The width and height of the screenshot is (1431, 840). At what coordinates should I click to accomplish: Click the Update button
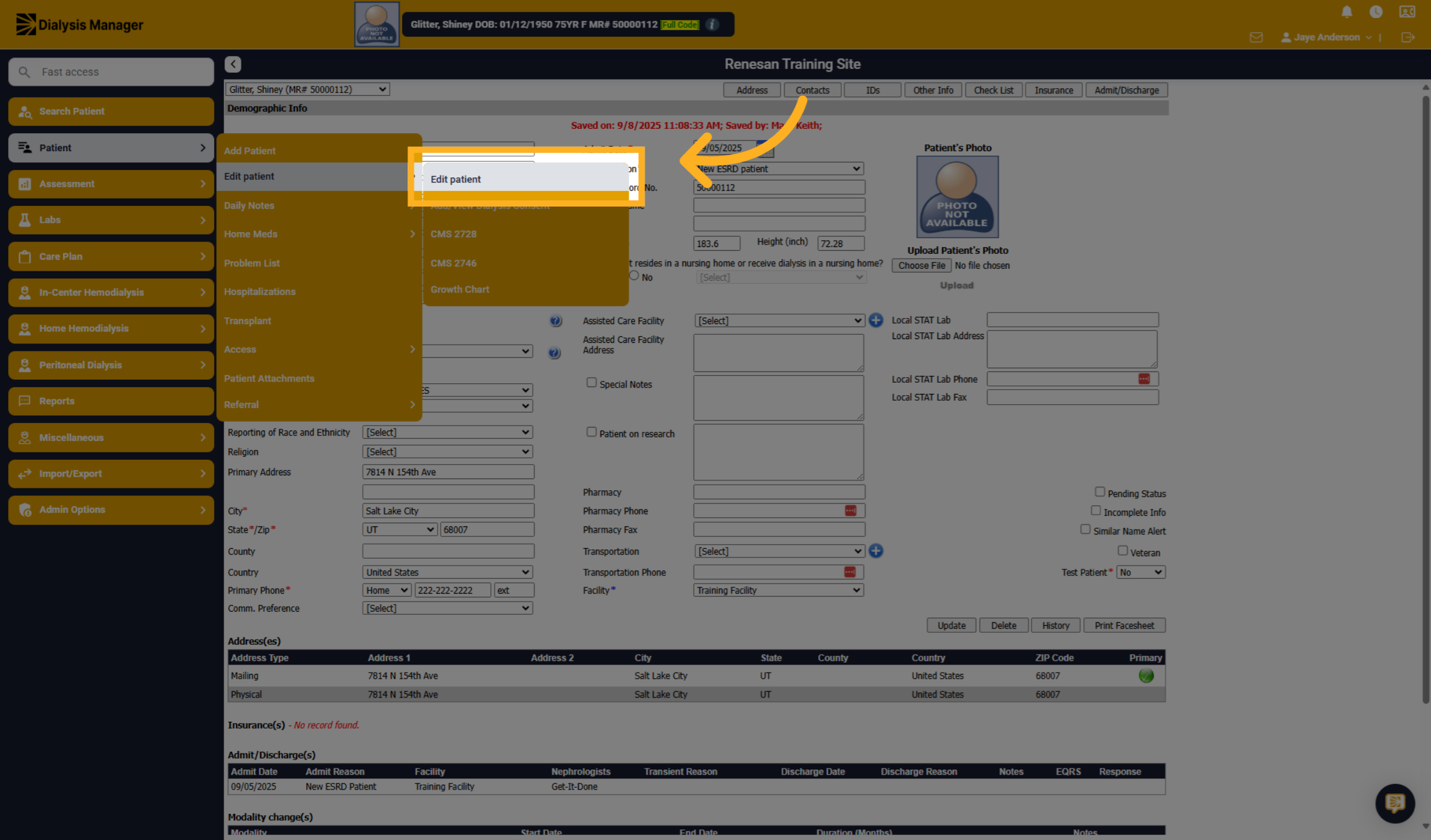tap(951, 625)
